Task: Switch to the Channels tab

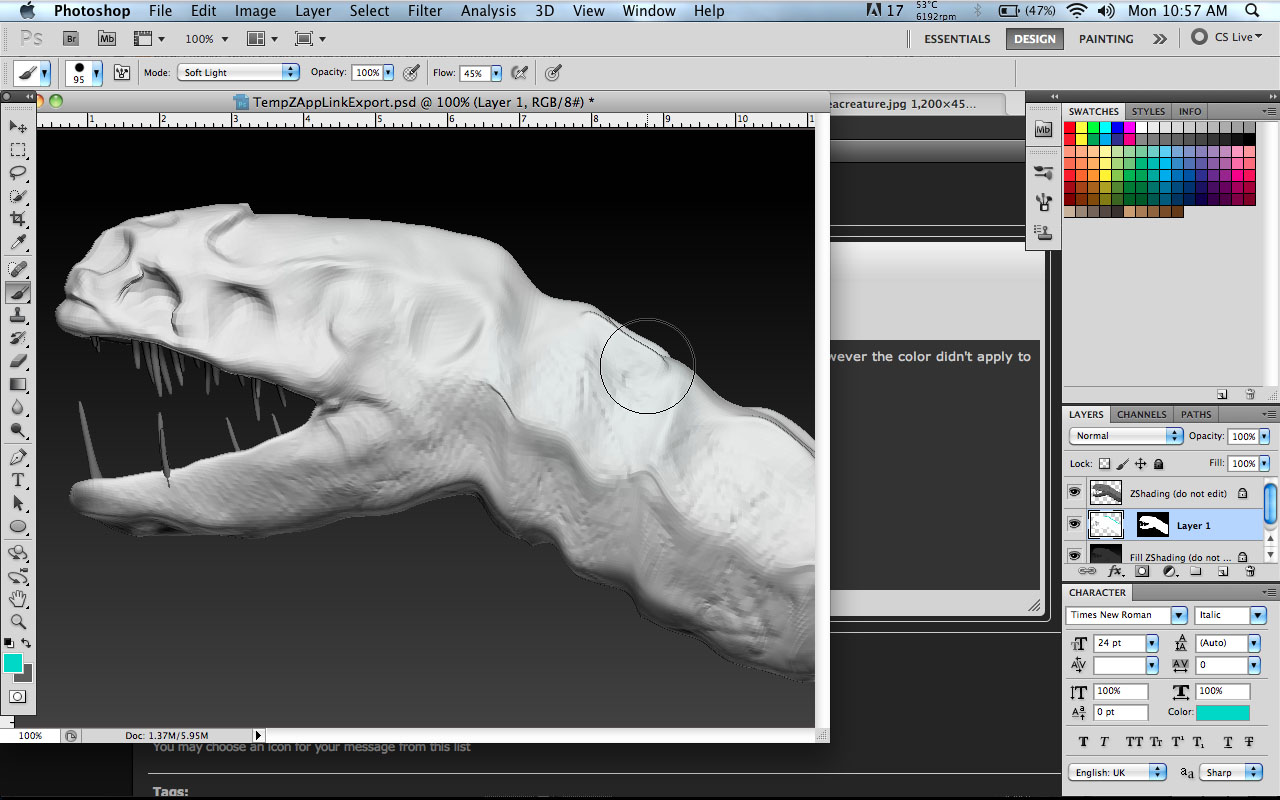Action: coord(1141,414)
